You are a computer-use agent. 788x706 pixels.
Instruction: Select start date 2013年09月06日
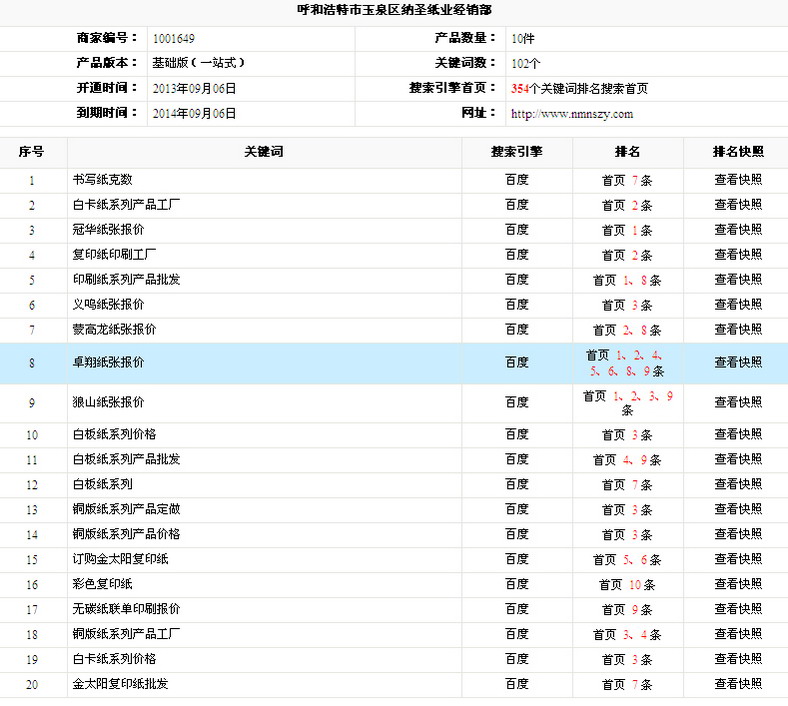[x=194, y=88]
